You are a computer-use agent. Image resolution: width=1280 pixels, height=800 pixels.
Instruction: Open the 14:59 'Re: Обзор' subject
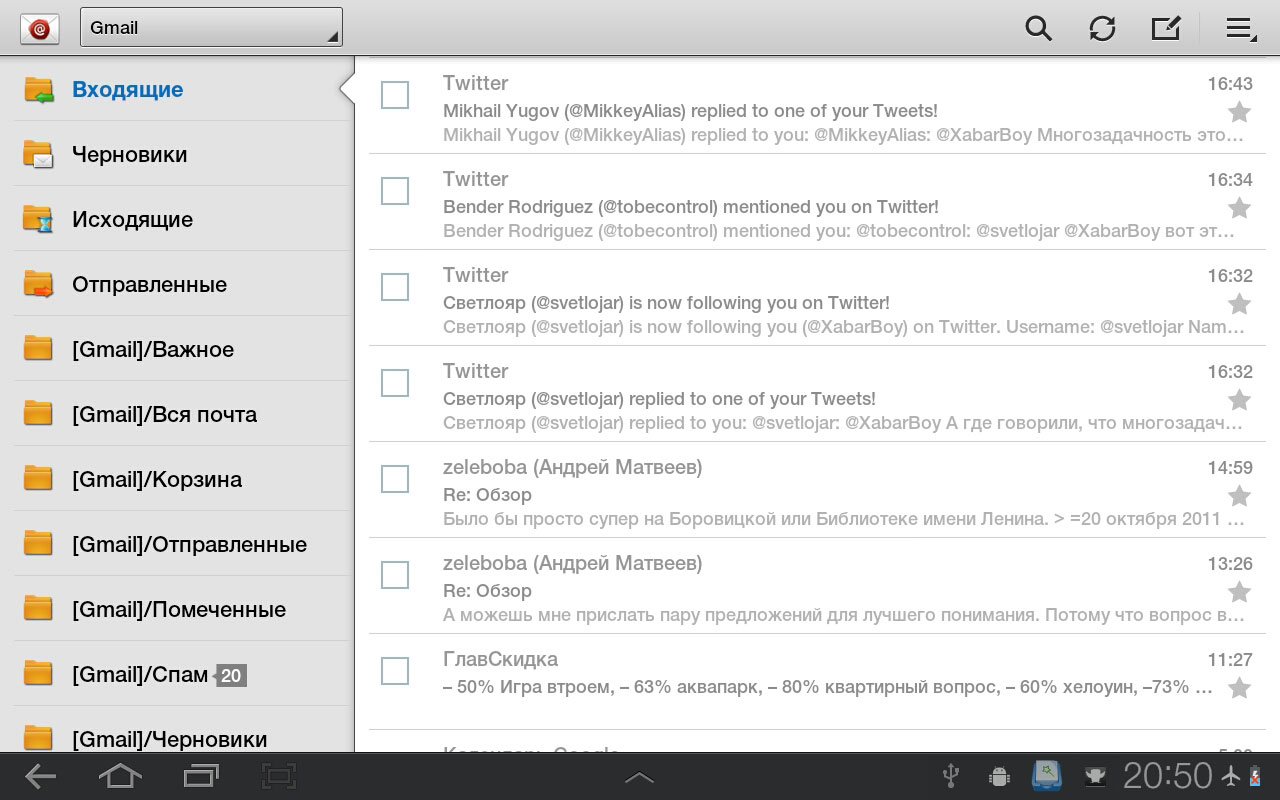(x=487, y=495)
